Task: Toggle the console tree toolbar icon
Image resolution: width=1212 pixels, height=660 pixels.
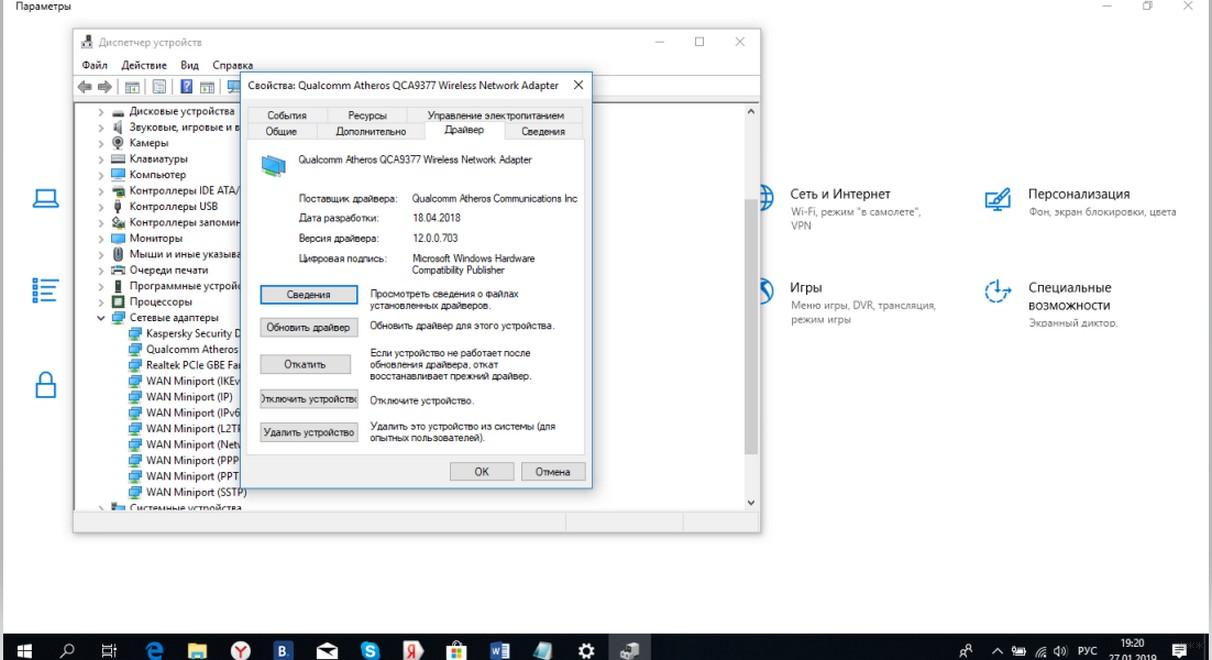Action: [x=133, y=87]
